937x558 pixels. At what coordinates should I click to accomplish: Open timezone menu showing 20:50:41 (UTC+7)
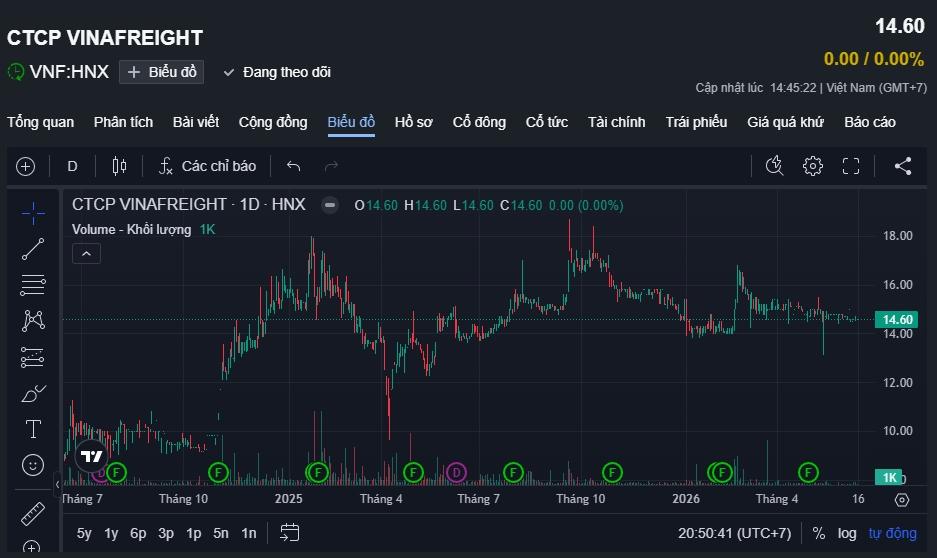[734, 533]
